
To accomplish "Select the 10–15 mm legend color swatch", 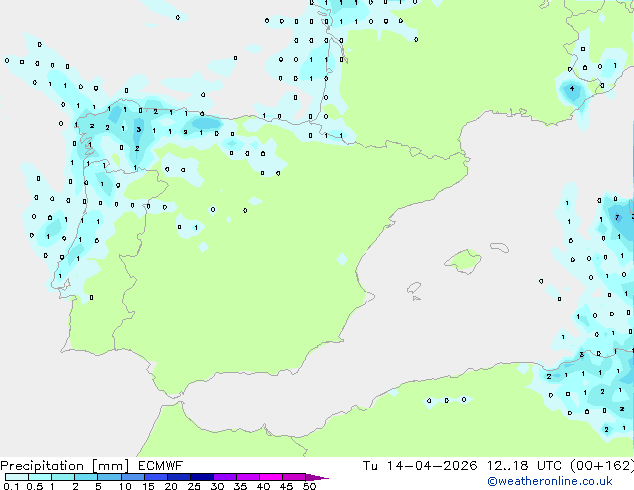I will (132, 477).
